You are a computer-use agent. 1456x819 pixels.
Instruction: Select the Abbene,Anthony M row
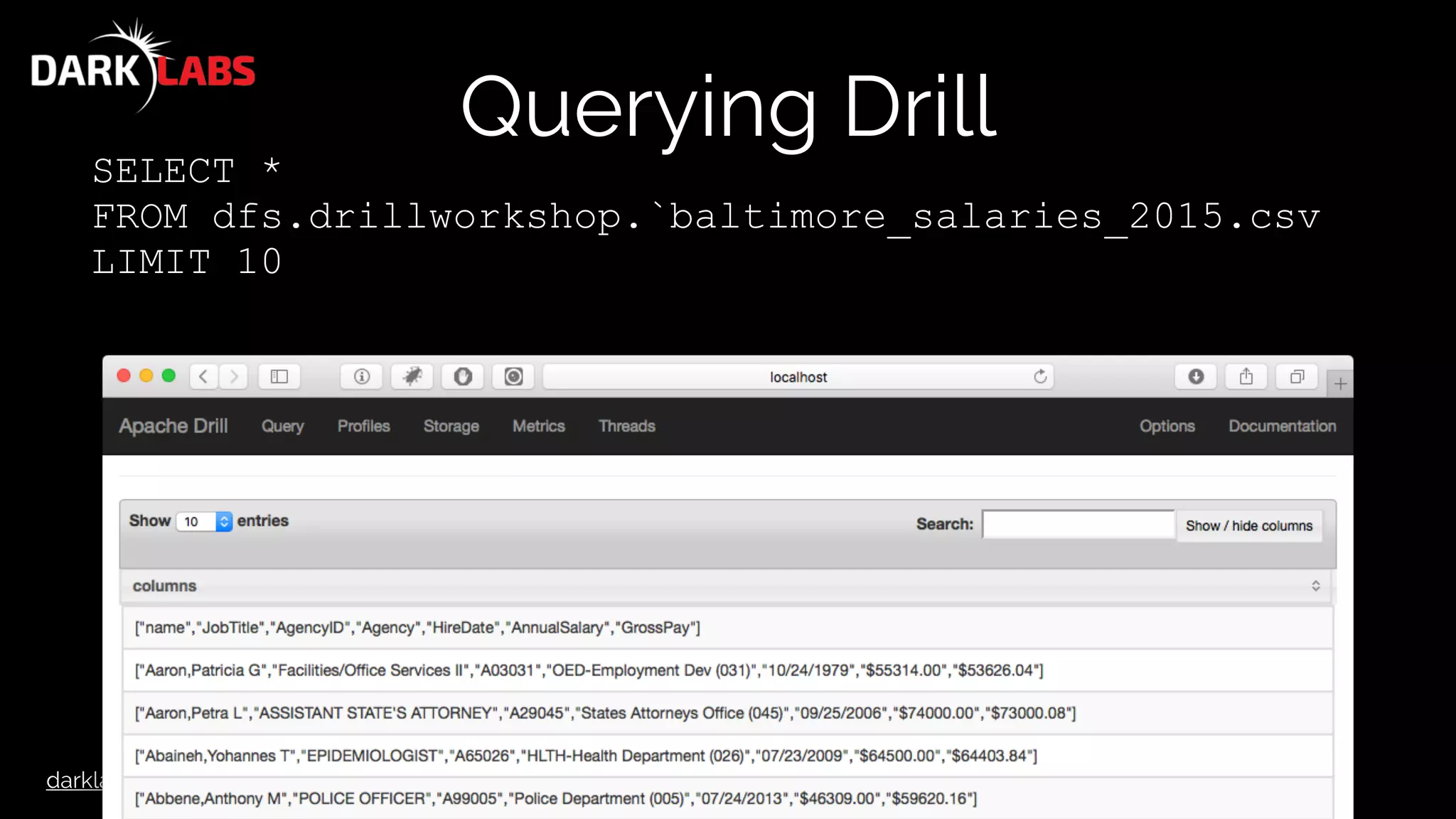727,798
